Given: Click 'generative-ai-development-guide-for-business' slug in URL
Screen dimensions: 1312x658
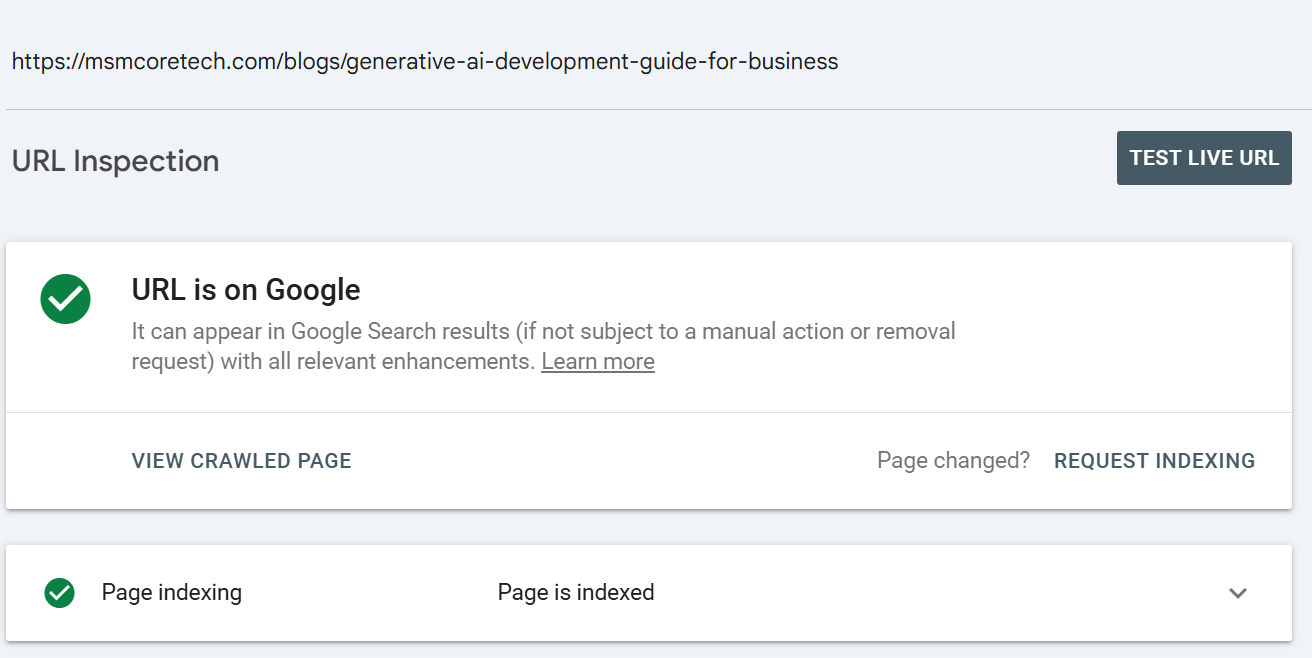Looking at the screenshot, I should (590, 62).
